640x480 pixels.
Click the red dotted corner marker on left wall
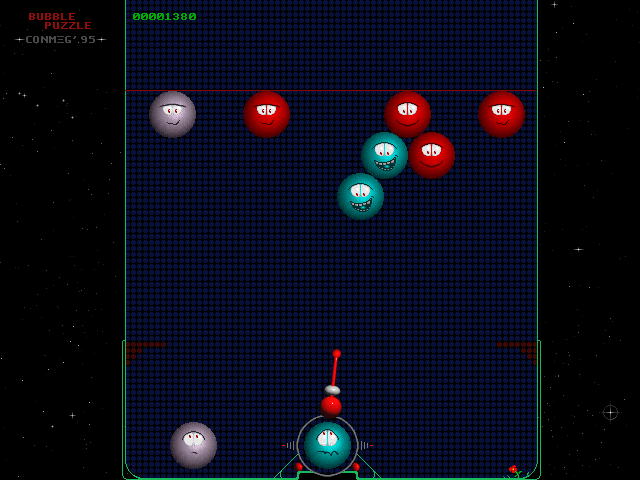[143, 349]
